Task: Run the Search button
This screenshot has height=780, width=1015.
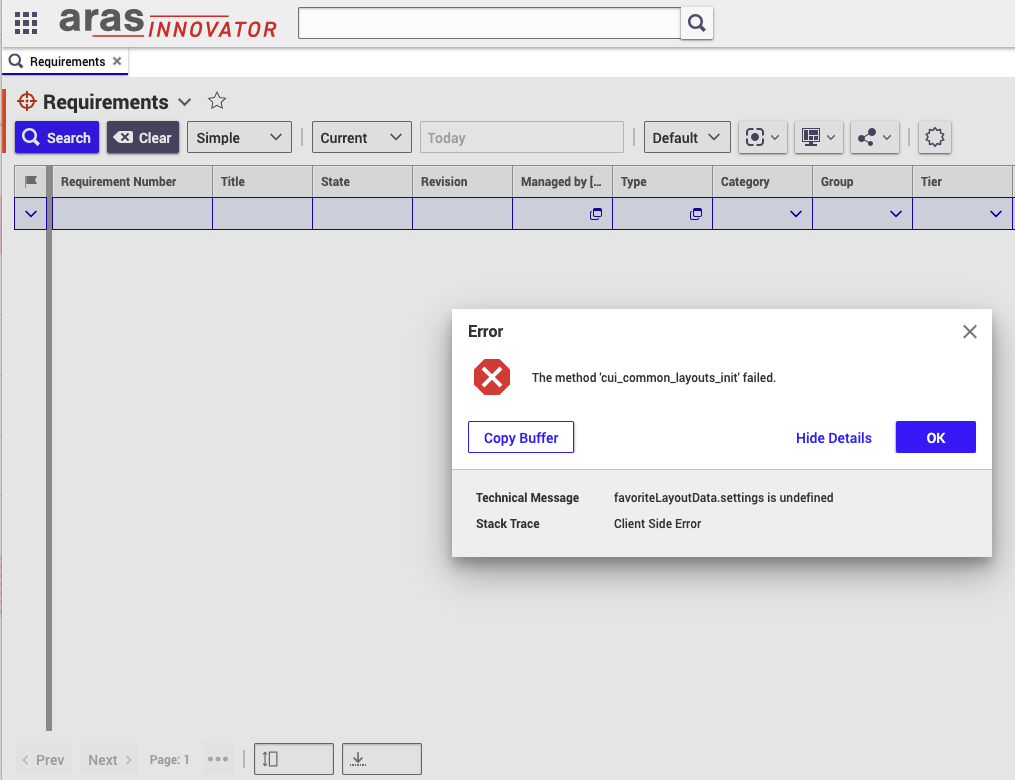Action: [57, 137]
